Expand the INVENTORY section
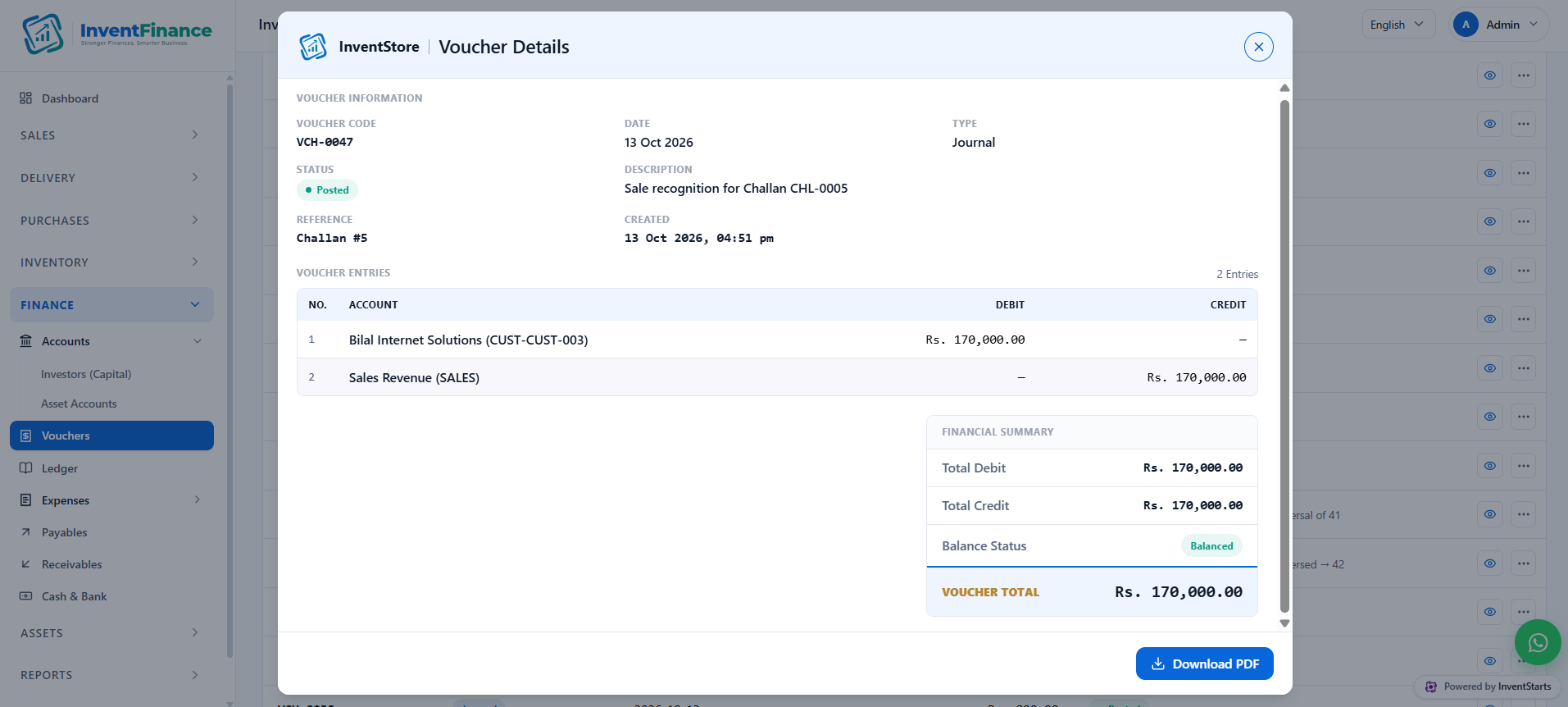 coord(111,262)
